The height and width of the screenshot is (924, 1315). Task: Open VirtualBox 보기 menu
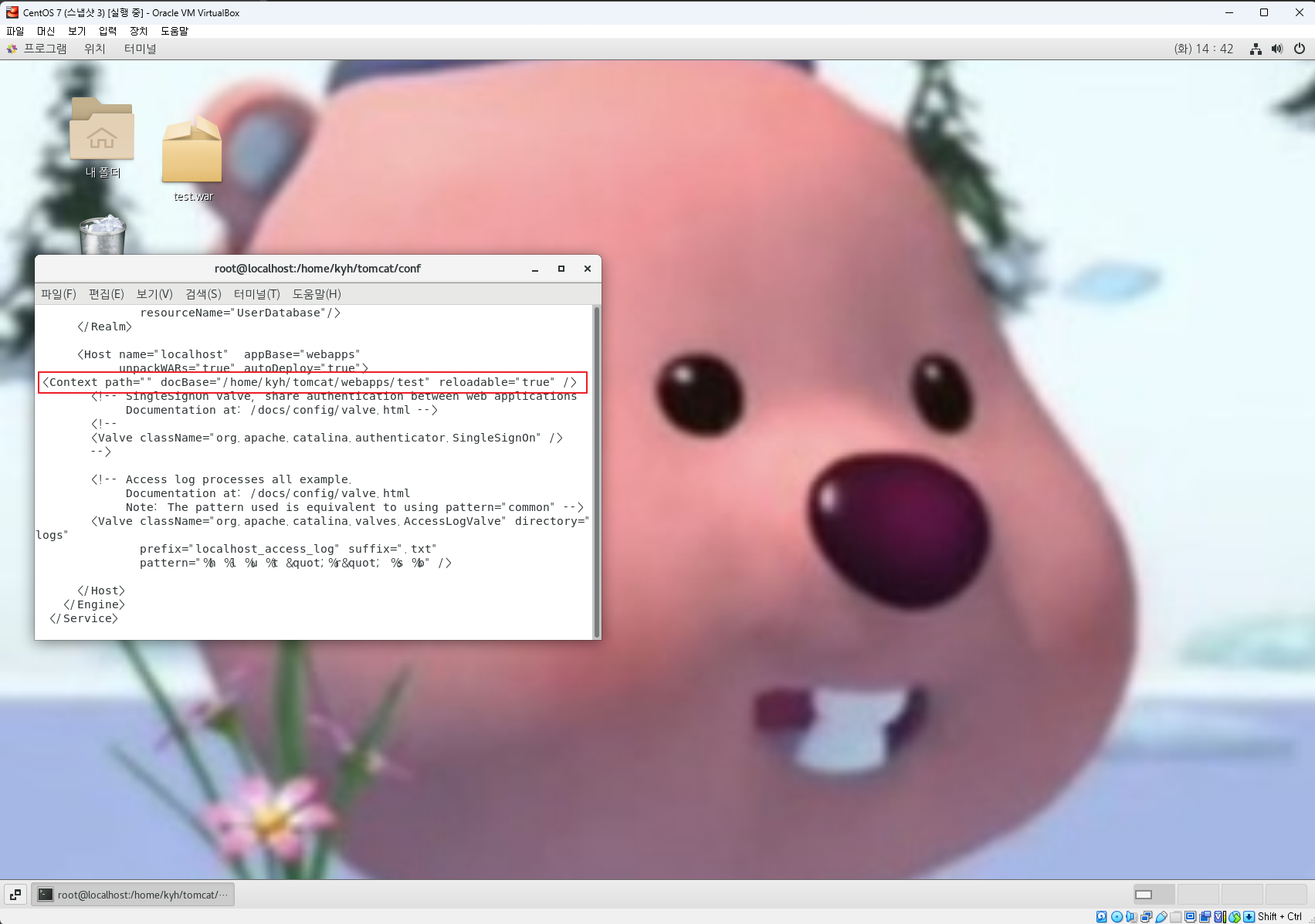(x=77, y=31)
